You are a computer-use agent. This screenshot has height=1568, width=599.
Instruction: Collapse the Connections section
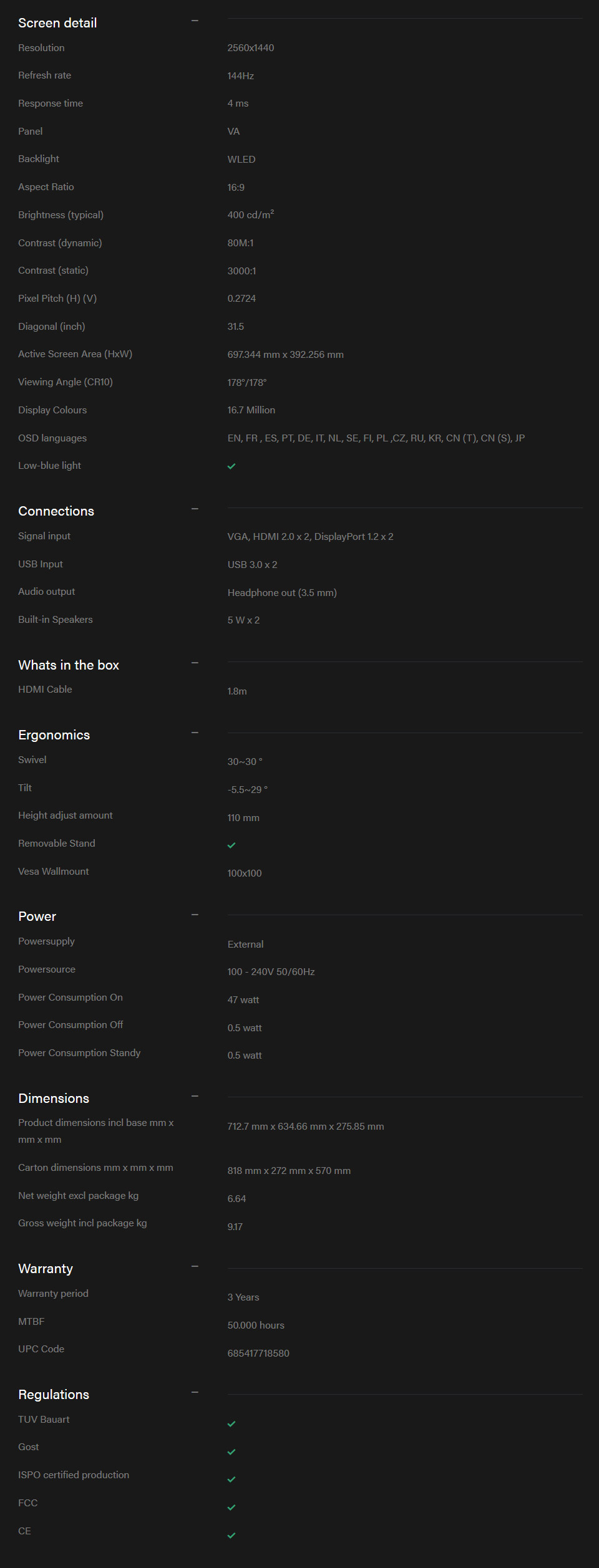195,509
